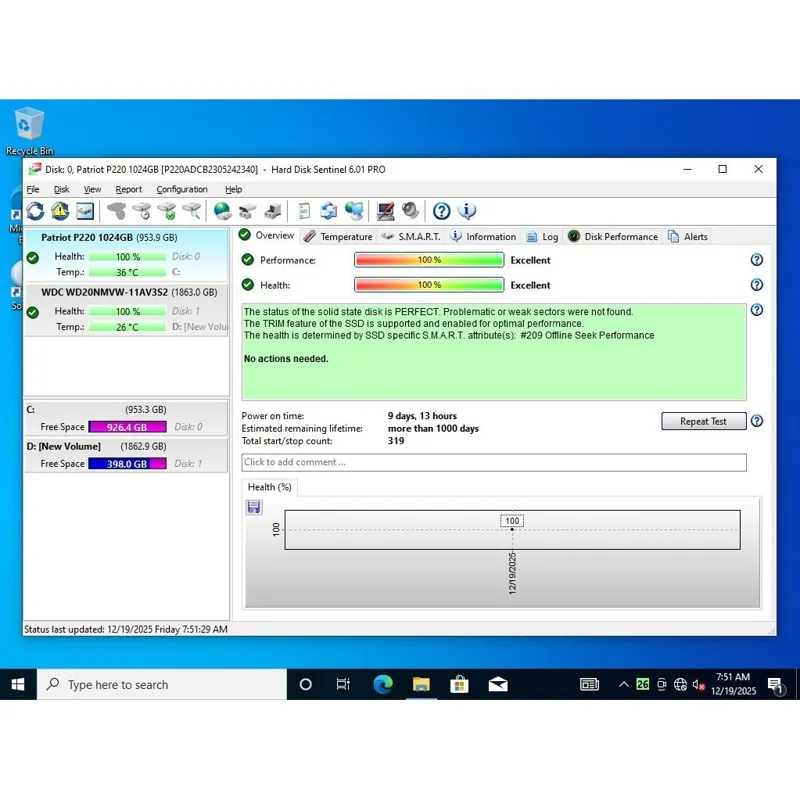Screen dimensions: 800x800
Task: Switch to the Alerts tab
Action: click(x=688, y=237)
